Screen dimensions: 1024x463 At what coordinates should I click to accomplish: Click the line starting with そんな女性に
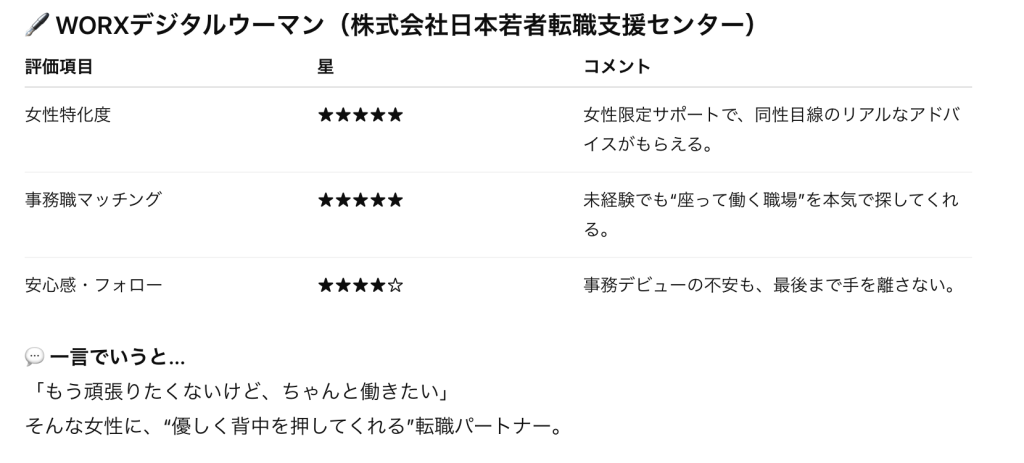point(295,415)
